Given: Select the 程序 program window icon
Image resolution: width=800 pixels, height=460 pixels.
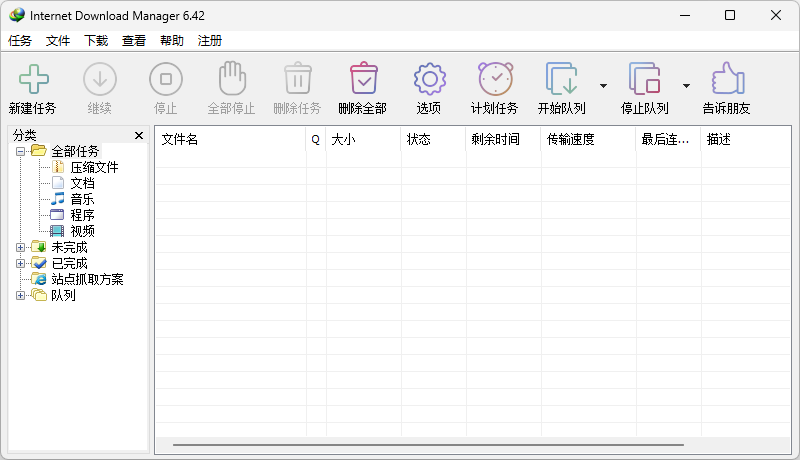Looking at the screenshot, I should pos(57,215).
